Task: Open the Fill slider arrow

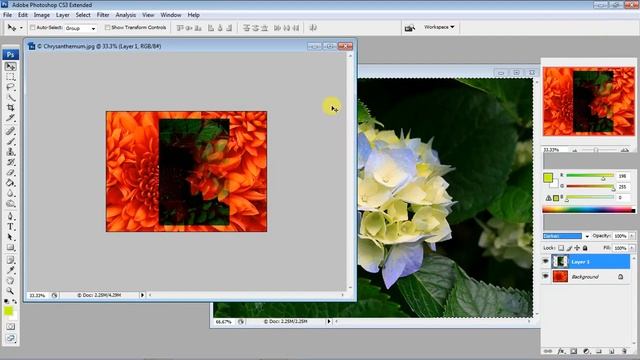Action: pyautogui.click(x=632, y=248)
